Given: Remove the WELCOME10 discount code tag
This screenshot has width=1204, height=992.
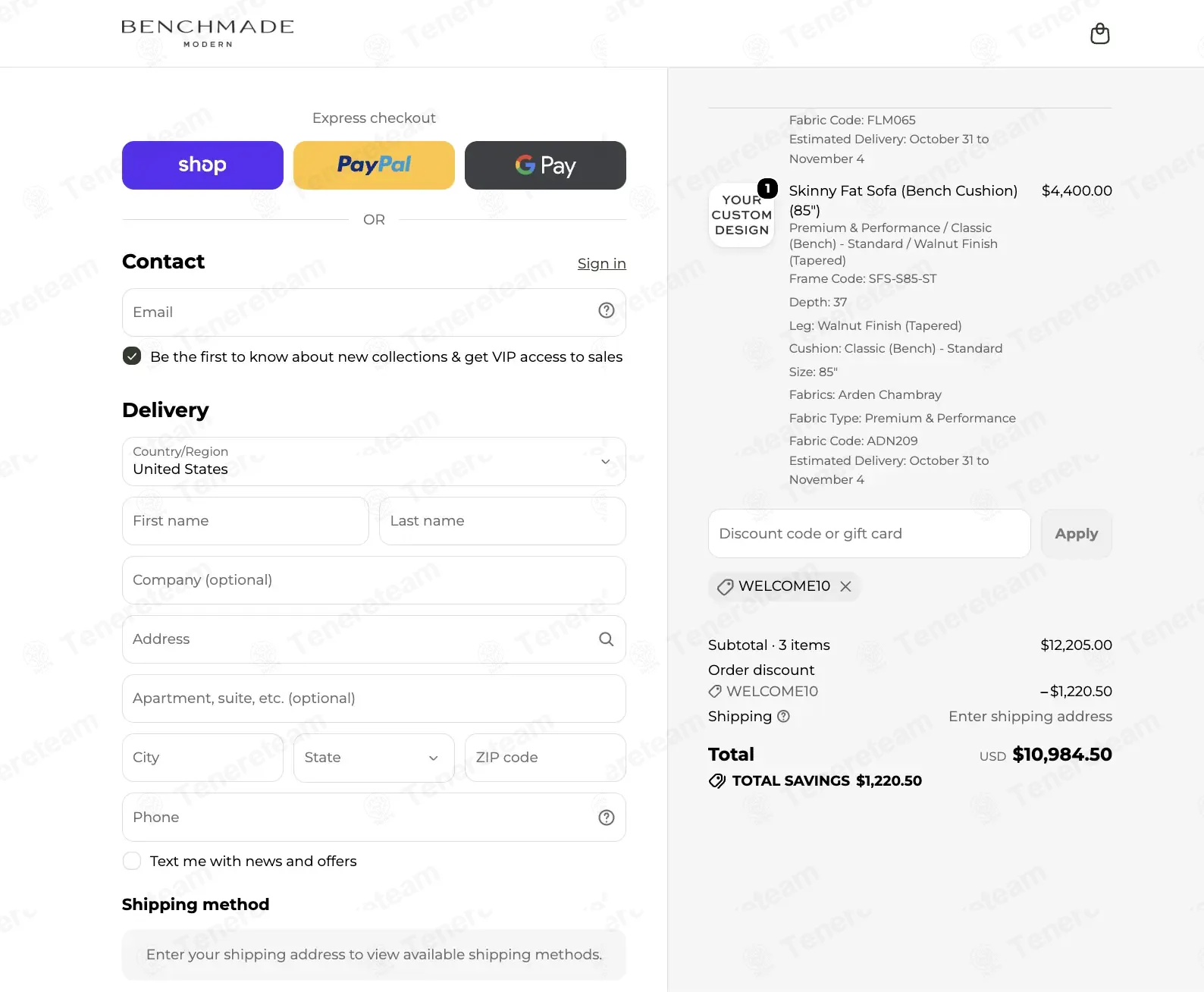Looking at the screenshot, I should [x=846, y=586].
